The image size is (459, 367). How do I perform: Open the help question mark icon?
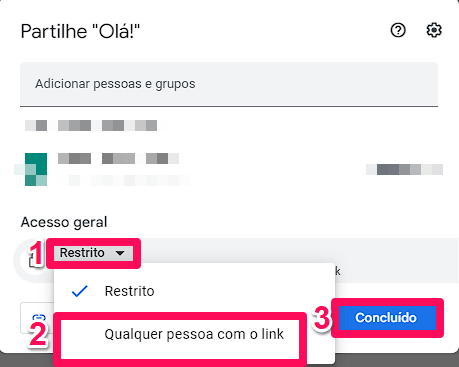click(x=398, y=30)
